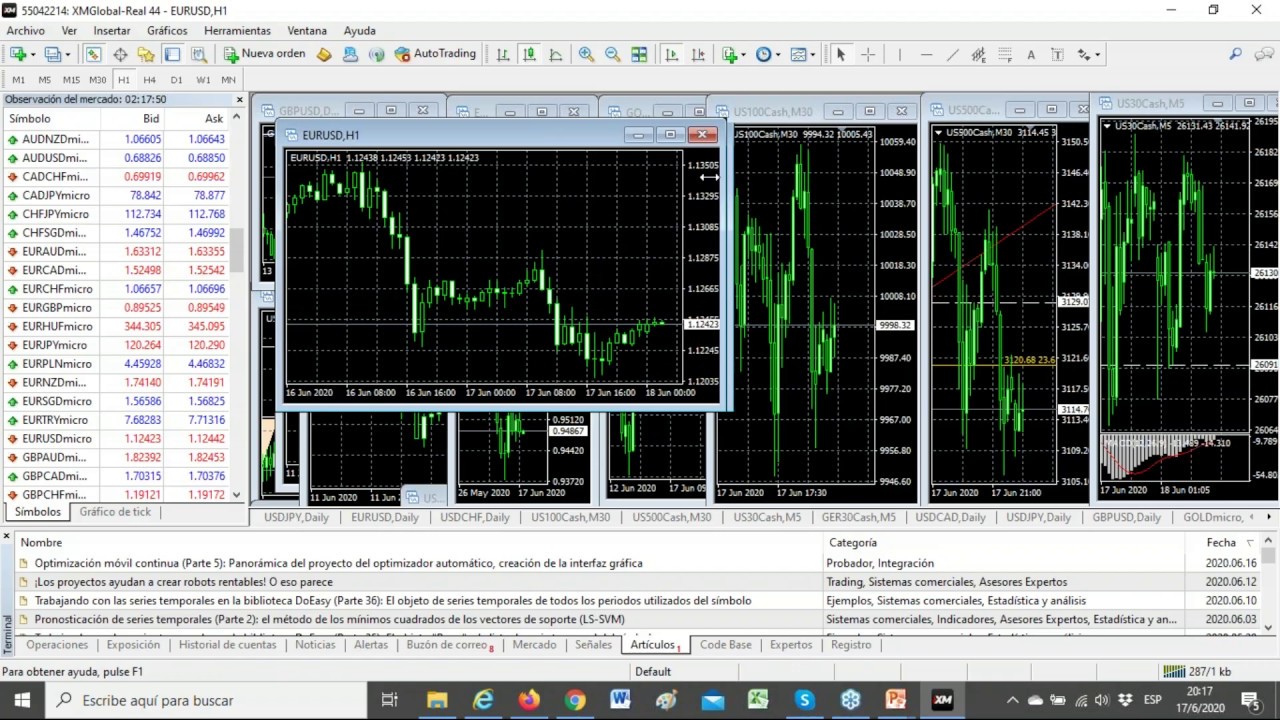Click Windows search box

(x=205, y=700)
